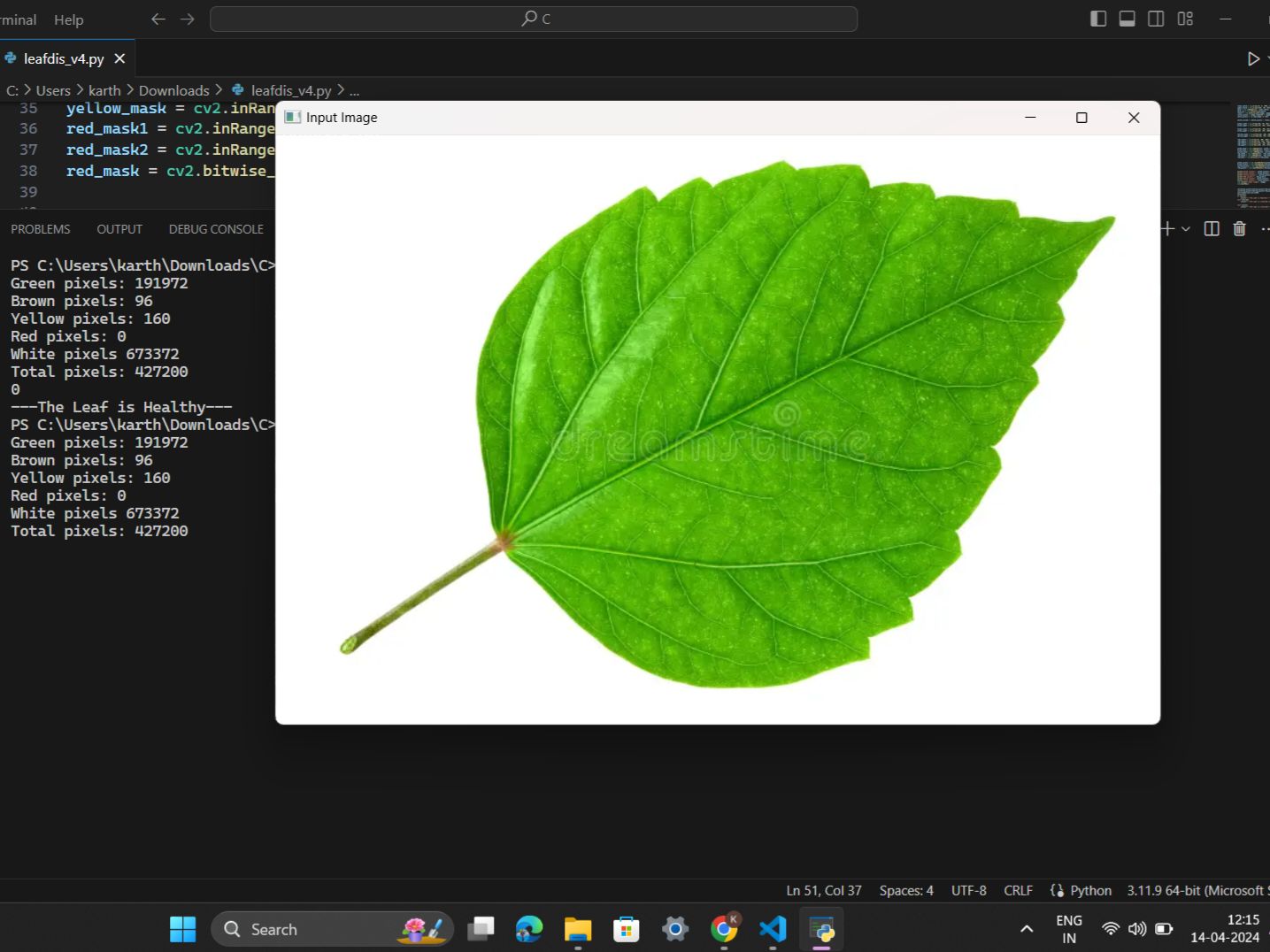Change the UTF-8 encoding setting
The image size is (1270, 952).
pyautogui.click(x=968, y=890)
